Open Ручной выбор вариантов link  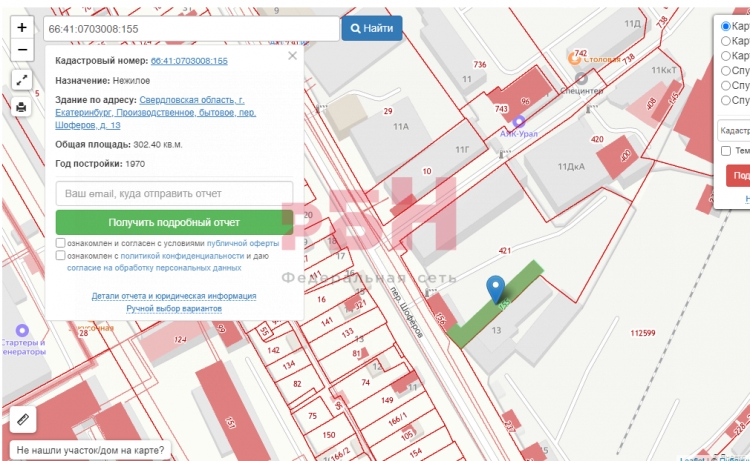174,308
